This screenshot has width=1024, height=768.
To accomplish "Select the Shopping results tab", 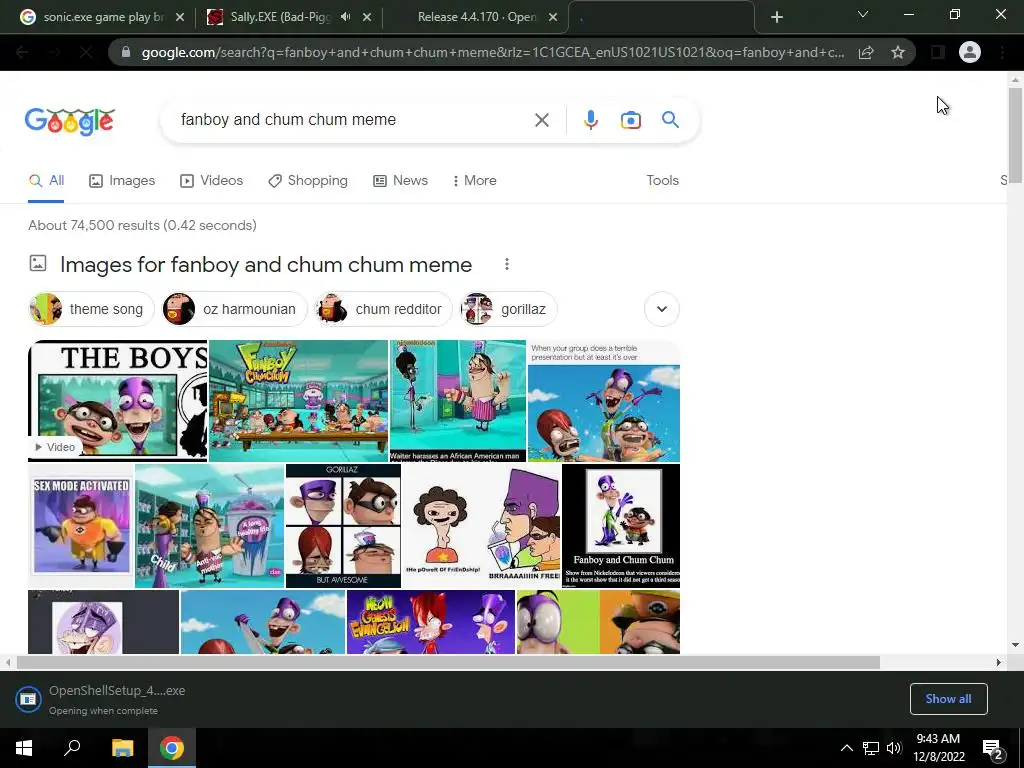I will point(308,181).
